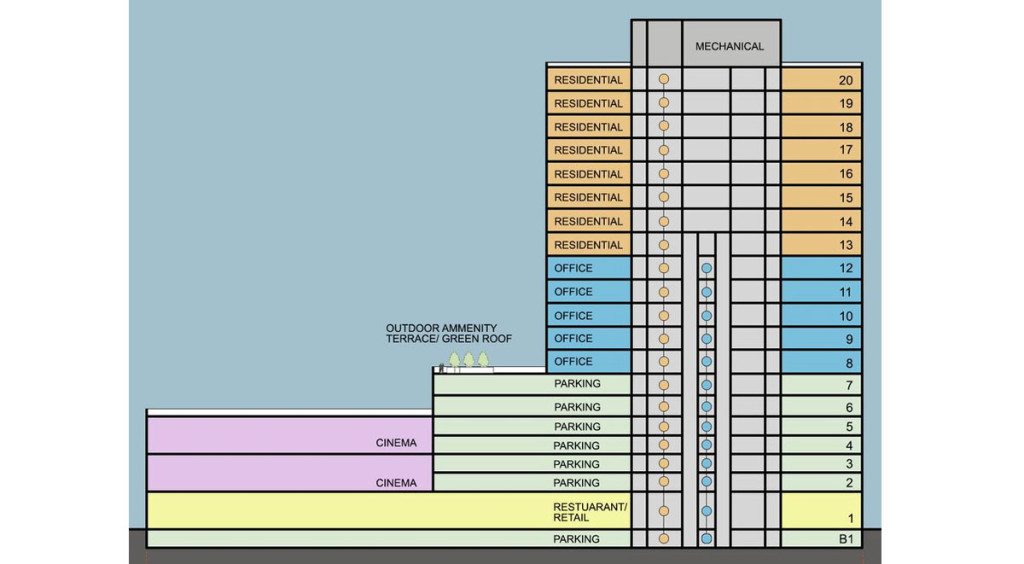This screenshot has height=564, width=1024.
Task: Click the blue elevator circle on level B1
Action: [706, 539]
